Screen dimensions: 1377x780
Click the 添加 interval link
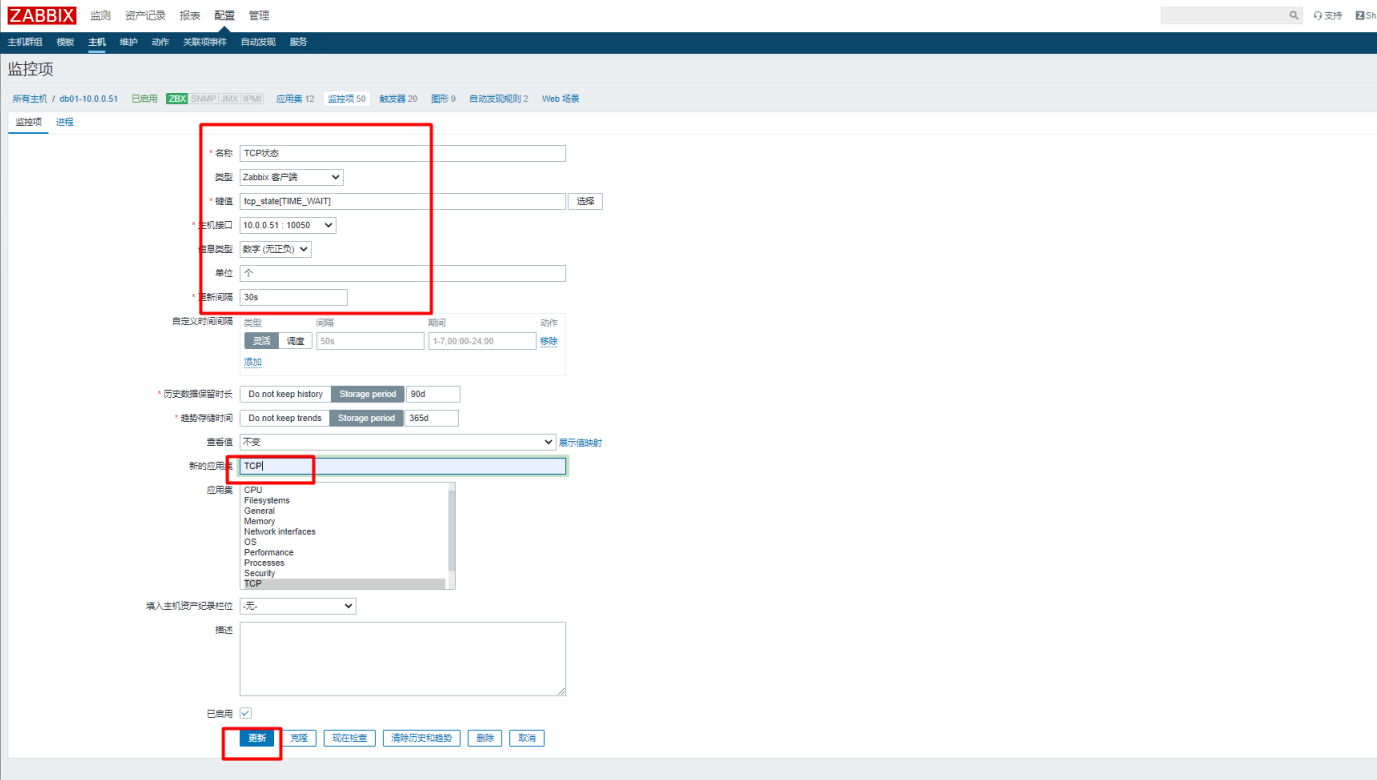(x=253, y=362)
